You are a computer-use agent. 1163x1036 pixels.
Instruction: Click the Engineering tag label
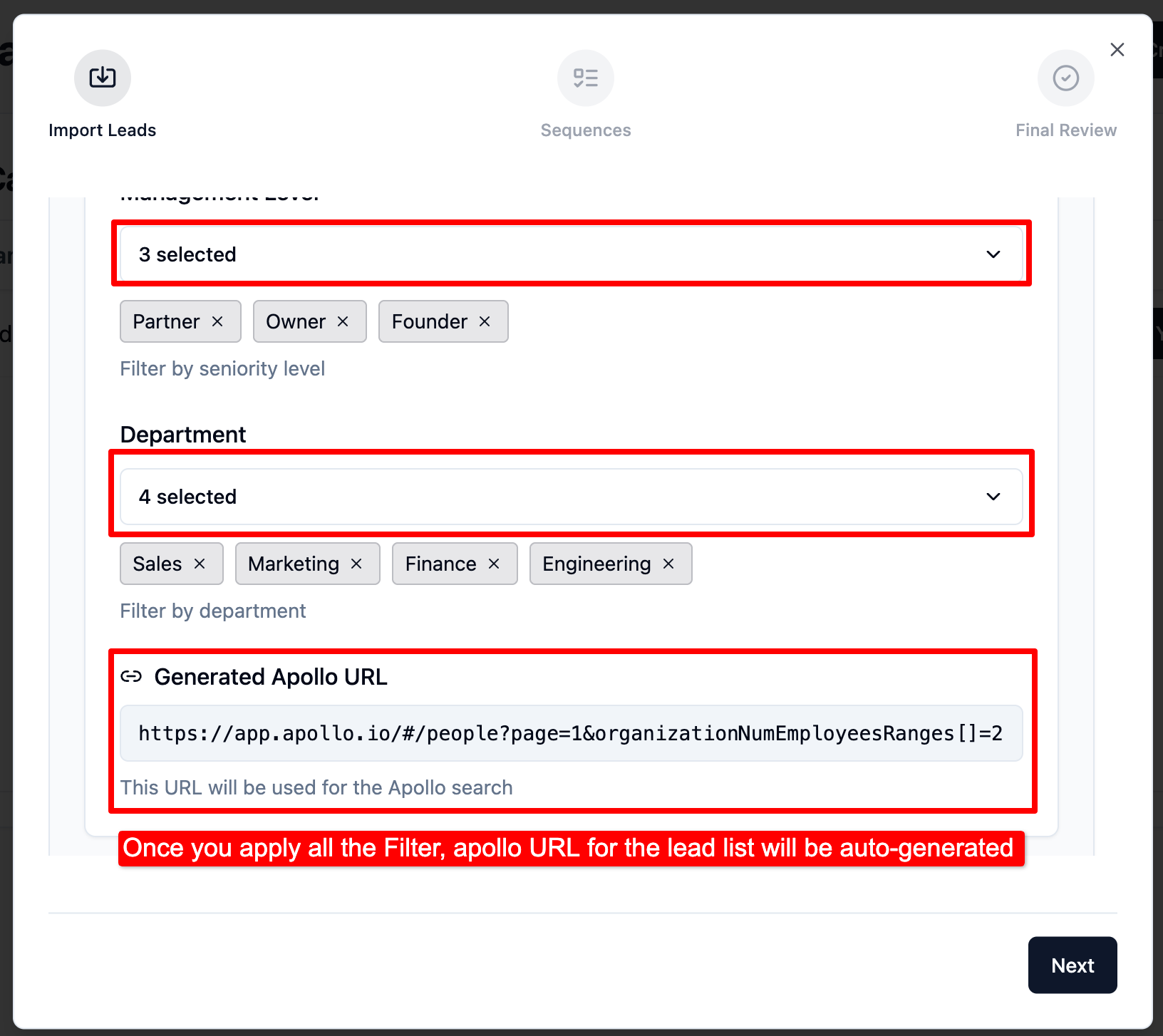[597, 564]
